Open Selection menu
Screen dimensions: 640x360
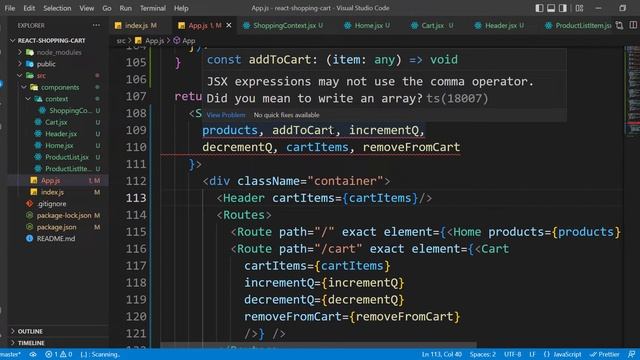pos(57,8)
